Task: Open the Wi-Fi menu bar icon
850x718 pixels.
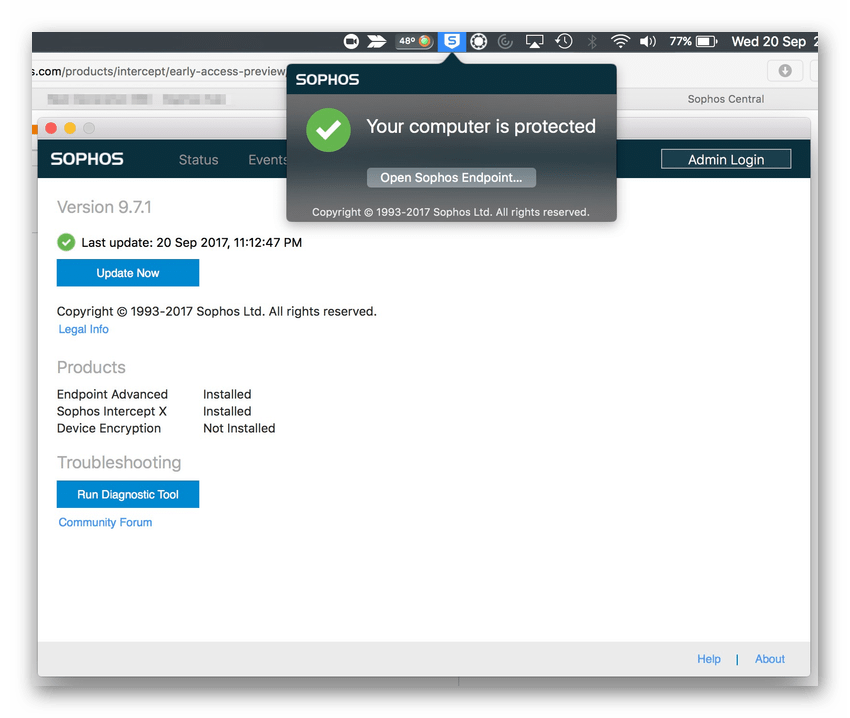Action: click(620, 41)
